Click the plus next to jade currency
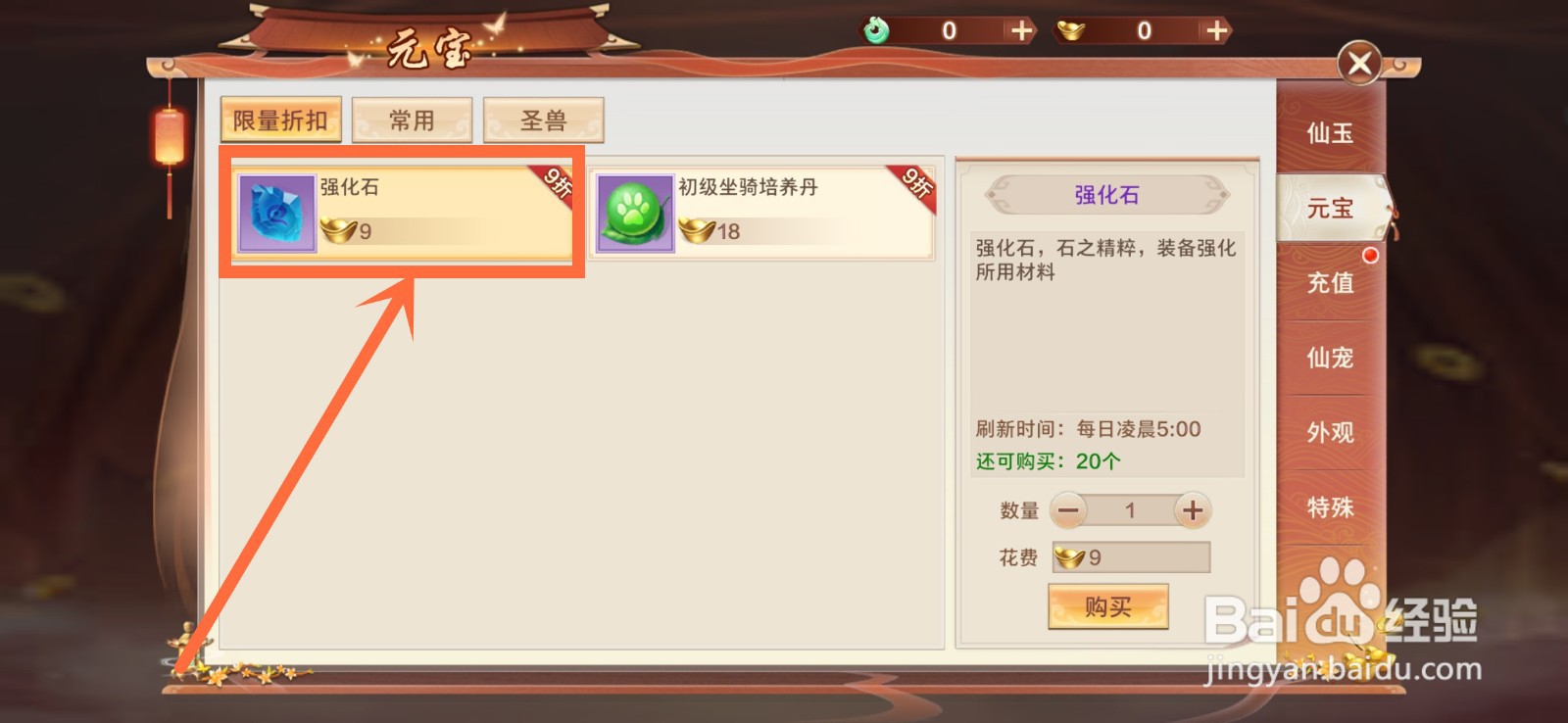1568x723 pixels. coord(1022,30)
